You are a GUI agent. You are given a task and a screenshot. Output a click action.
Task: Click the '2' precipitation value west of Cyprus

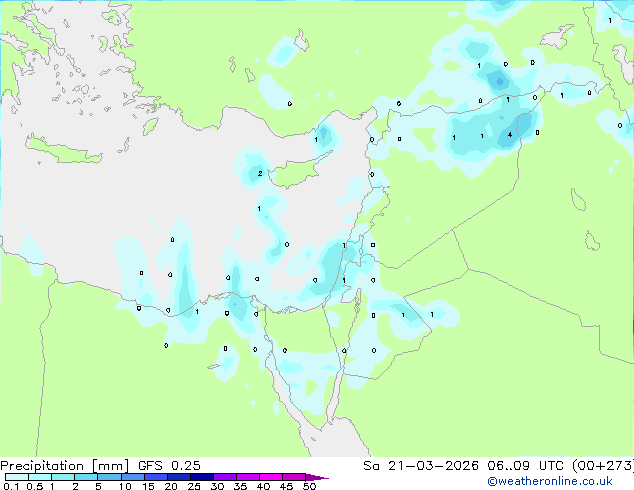(x=260, y=173)
